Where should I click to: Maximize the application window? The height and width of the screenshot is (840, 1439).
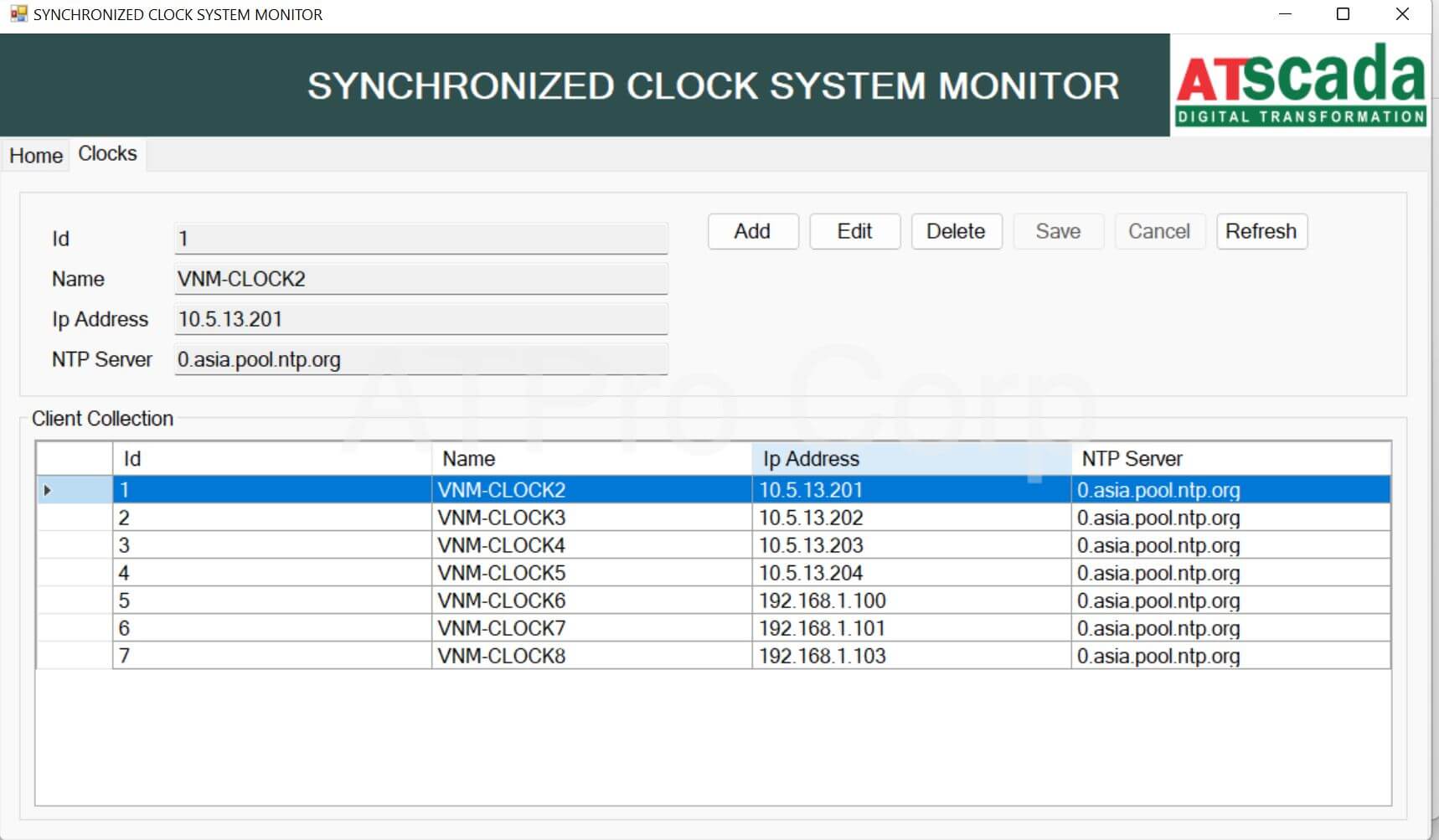(x=1343, y=14)
